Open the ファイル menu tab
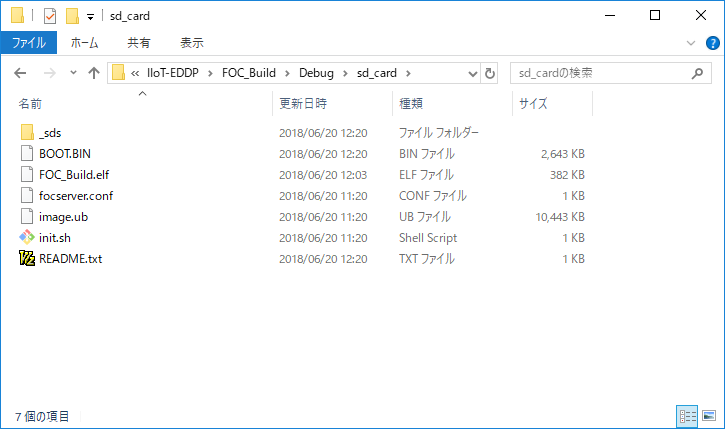Viewport: 725px width, 429px height. (x=28, y=43)
